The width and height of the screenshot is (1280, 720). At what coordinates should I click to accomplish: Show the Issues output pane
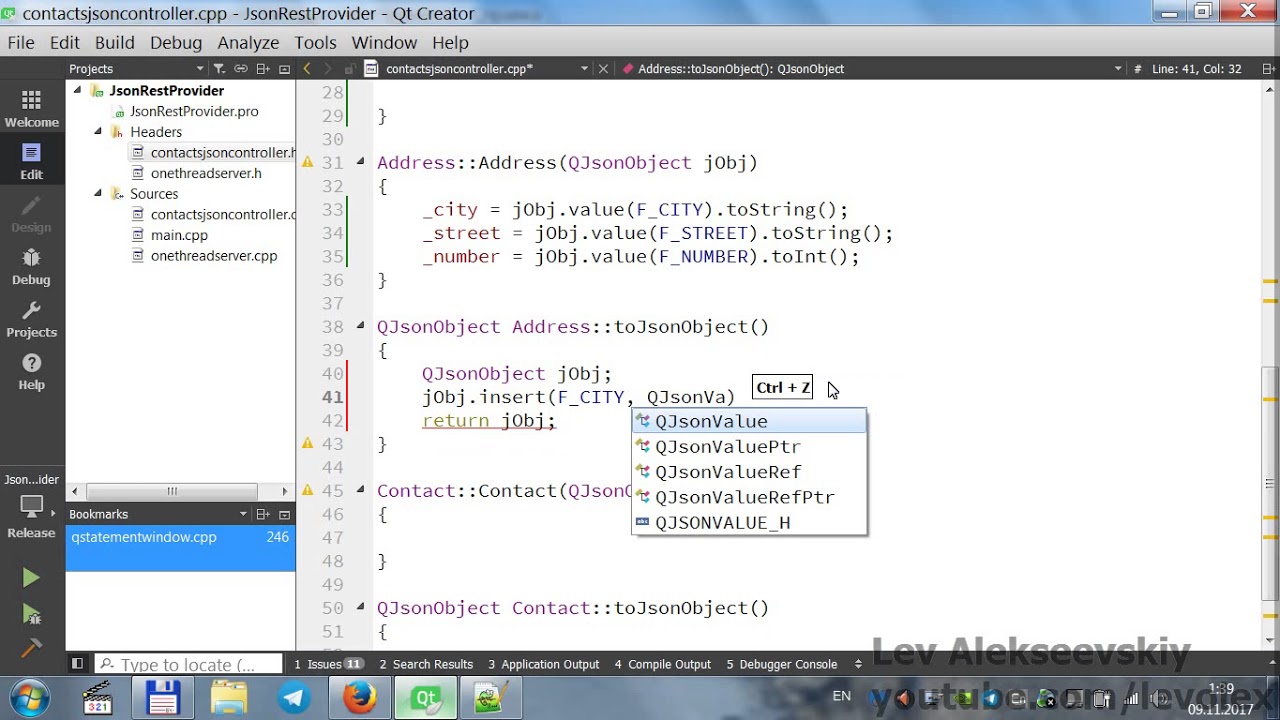tap(328, 664)
